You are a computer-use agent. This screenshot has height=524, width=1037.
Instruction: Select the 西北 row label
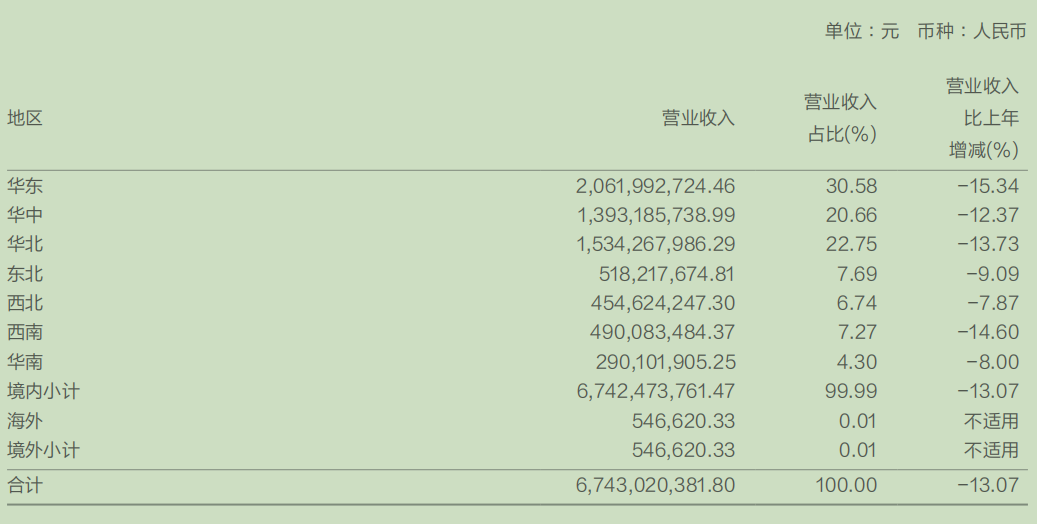tap(25, 303)
